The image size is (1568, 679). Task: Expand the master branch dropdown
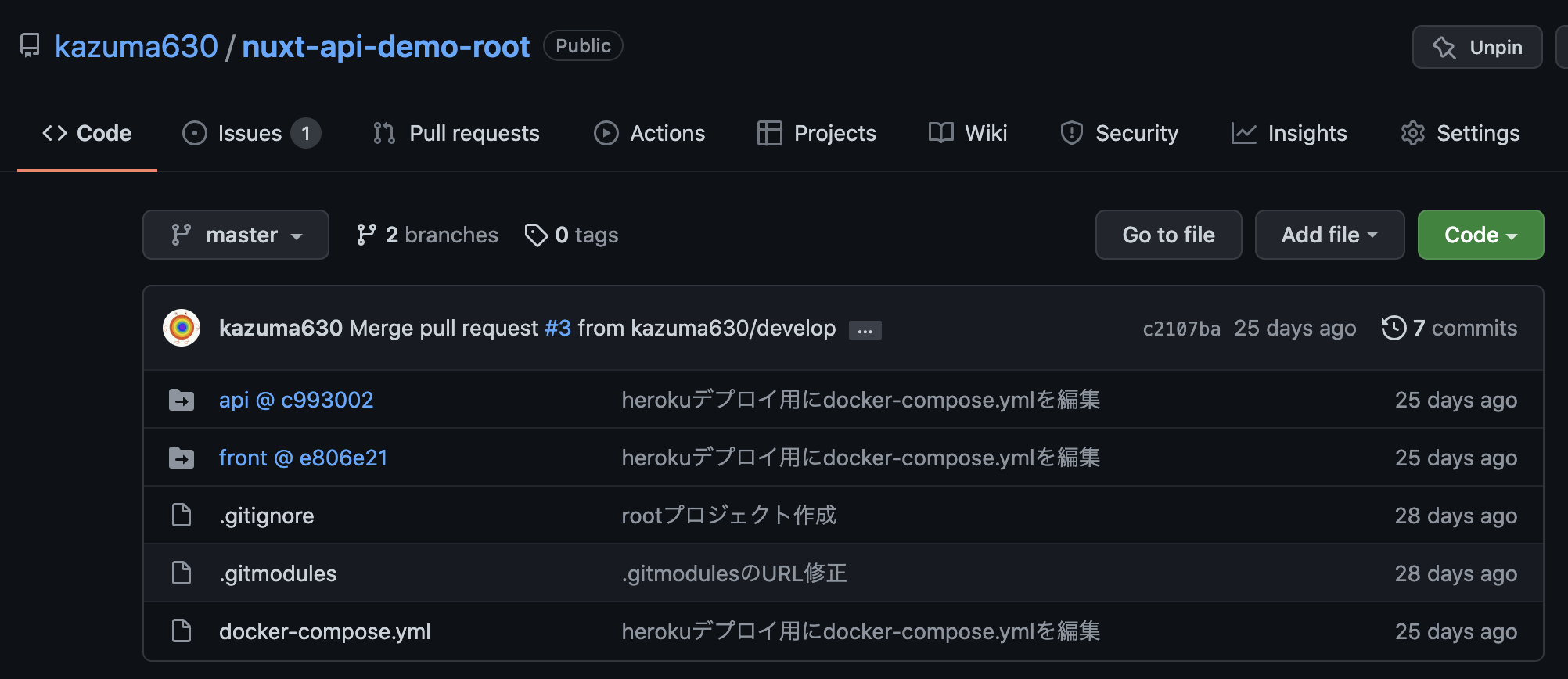tap(236, 235)
